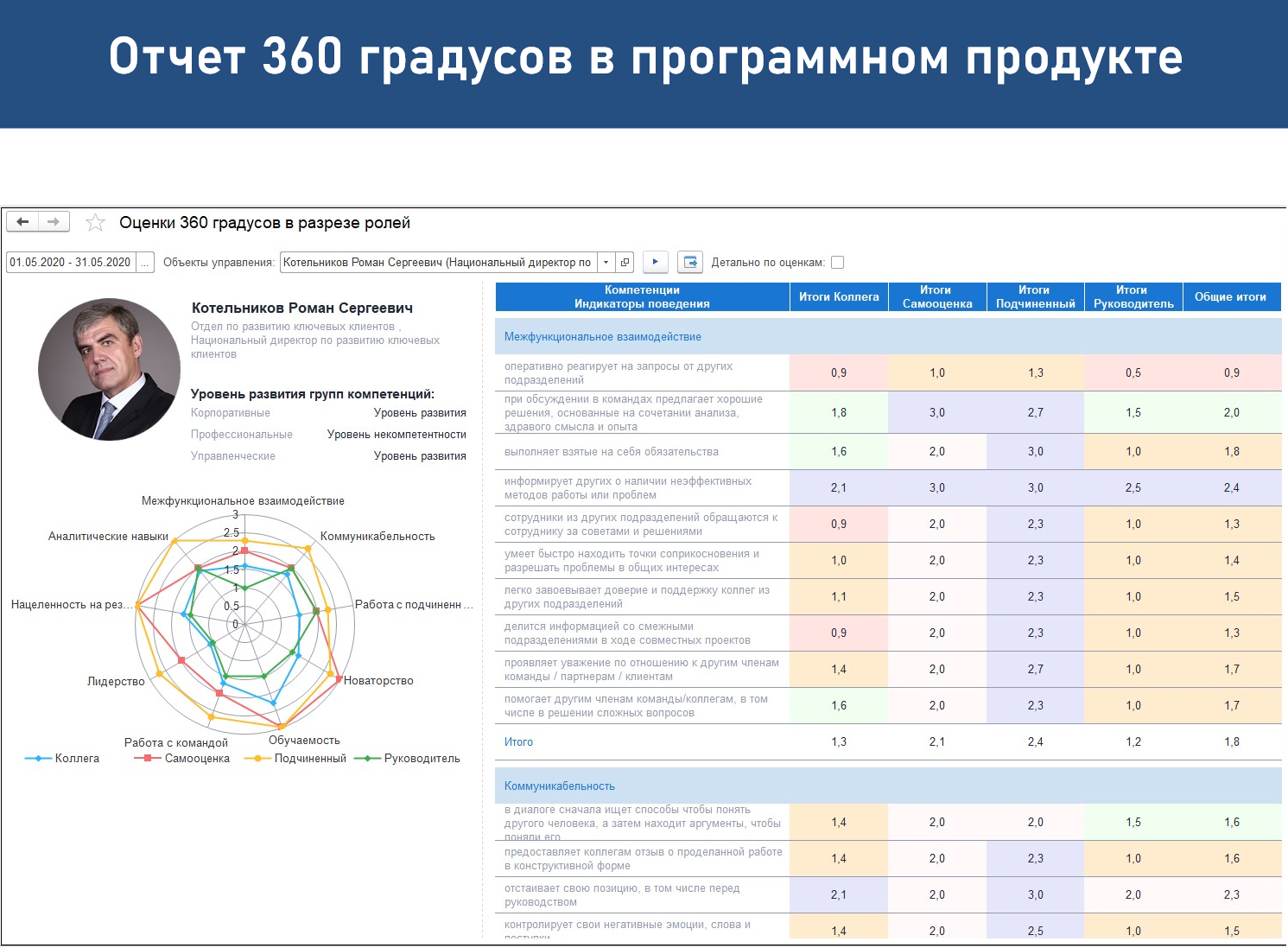The width and height of the screenshot is (1288, 948).
Task: Click the export report icon button
Action: [x=690, y=262]
